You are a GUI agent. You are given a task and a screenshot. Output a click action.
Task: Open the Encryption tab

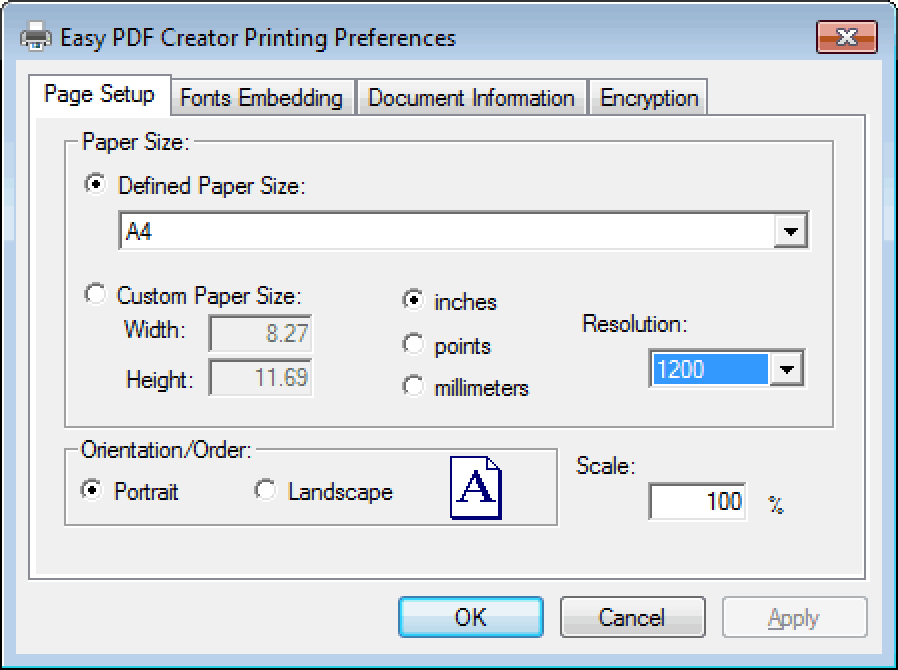pos(649,98)
